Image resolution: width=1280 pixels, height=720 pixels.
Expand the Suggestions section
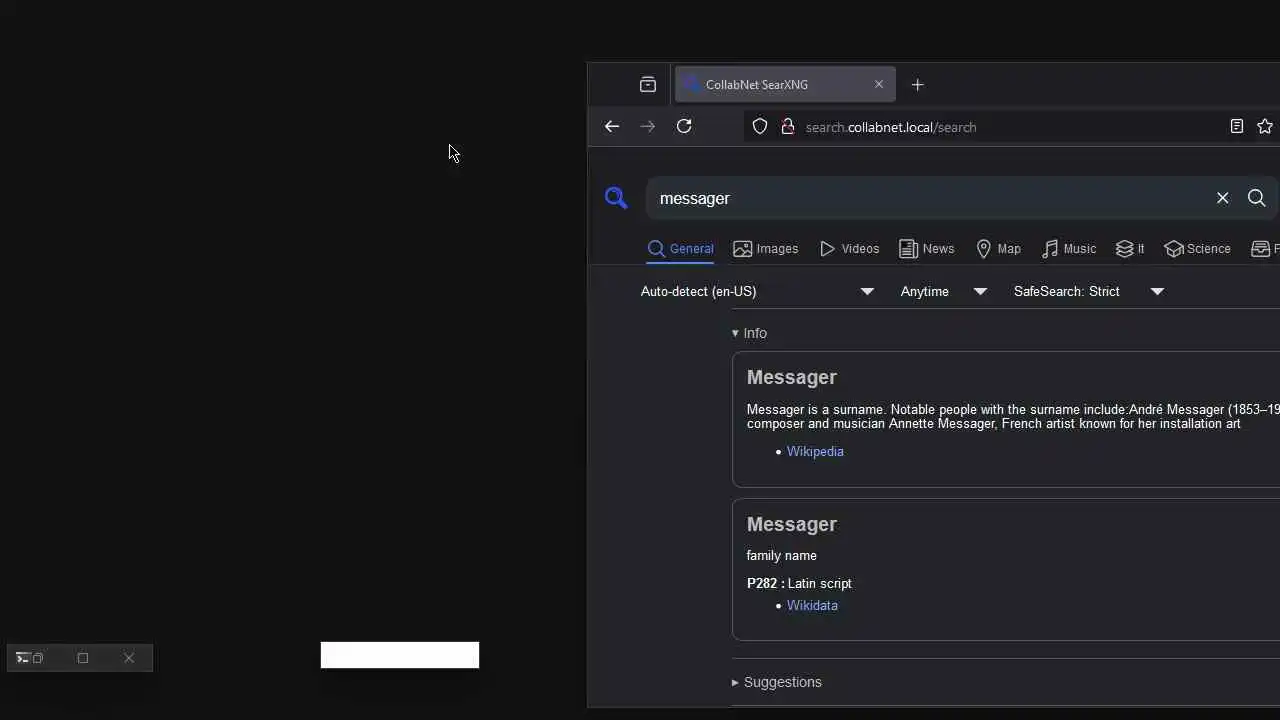(x=777, y=682)
